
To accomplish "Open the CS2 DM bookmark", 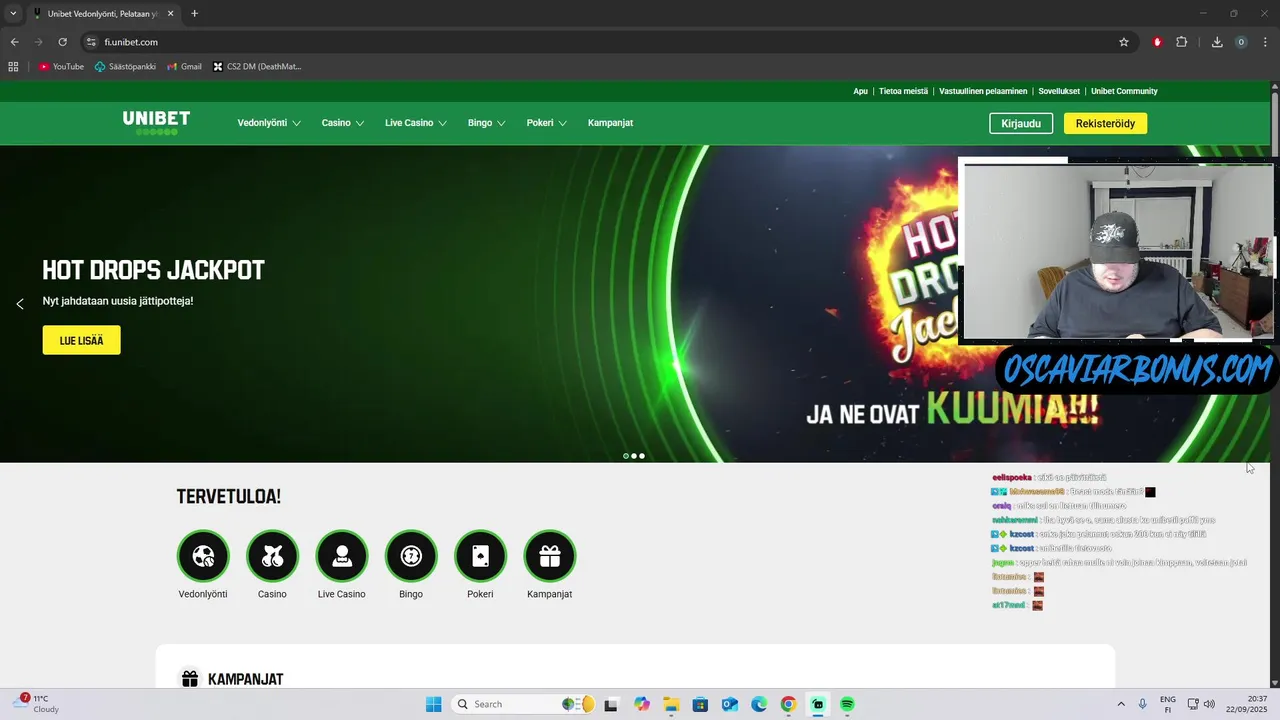I will pos(257,67).
